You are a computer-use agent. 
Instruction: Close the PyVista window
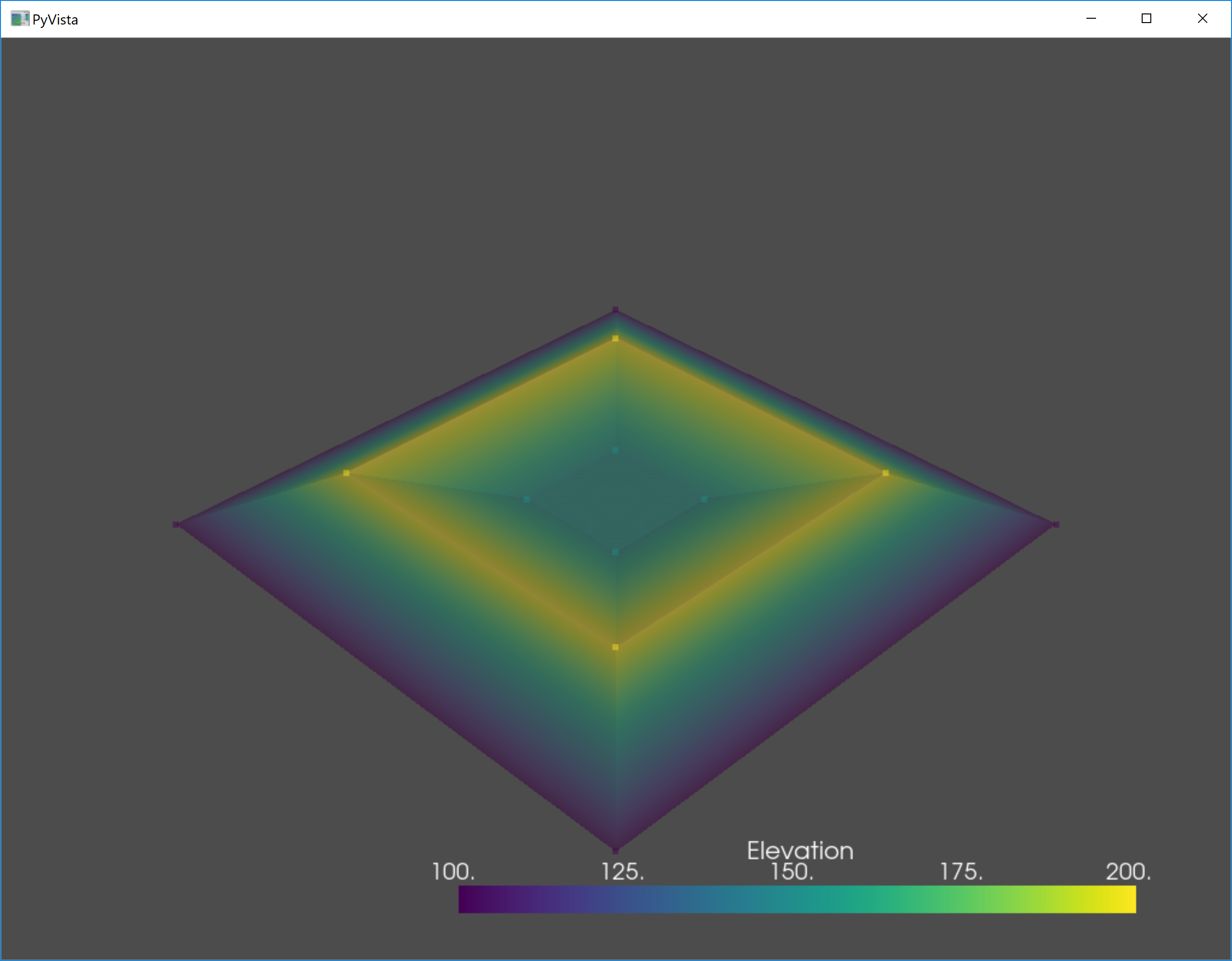[x=1202, y=19]
